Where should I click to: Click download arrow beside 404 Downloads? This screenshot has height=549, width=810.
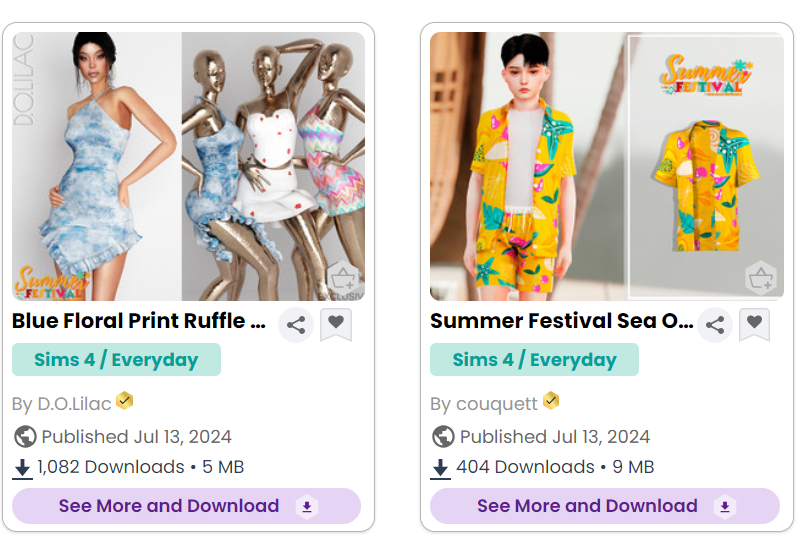pos(441,467)
